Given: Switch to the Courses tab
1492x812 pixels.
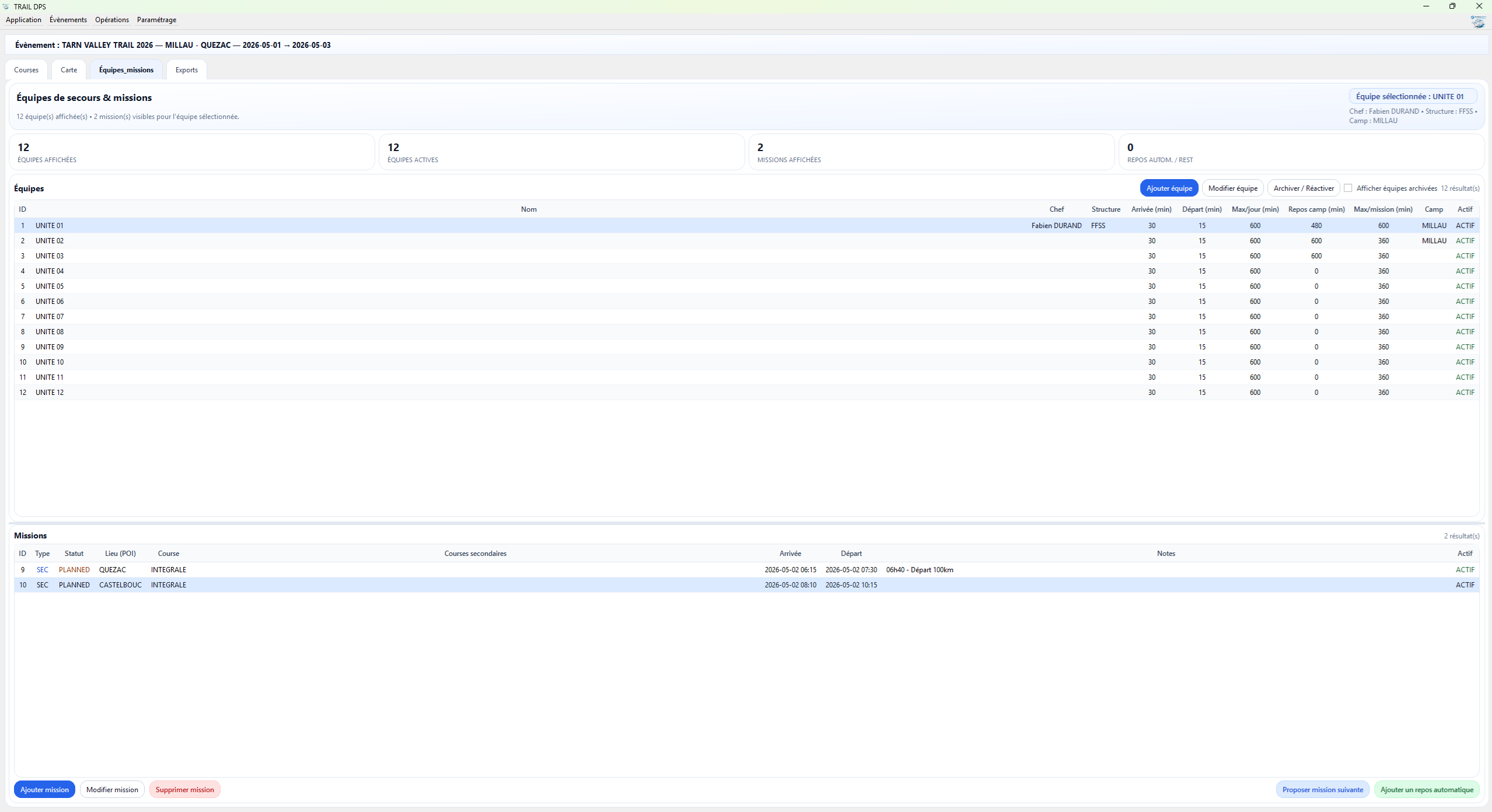Looking at the screenshot, I should (26, 70).
